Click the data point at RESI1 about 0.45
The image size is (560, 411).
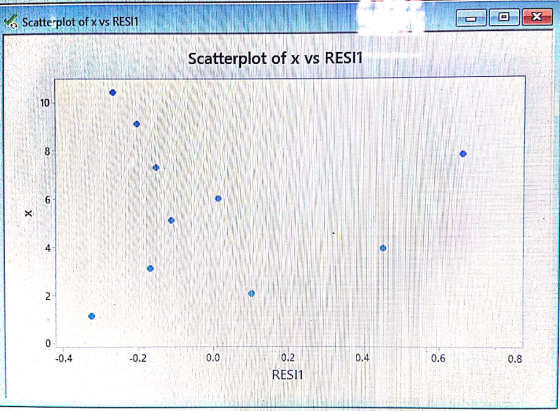(x=383, y=248)
